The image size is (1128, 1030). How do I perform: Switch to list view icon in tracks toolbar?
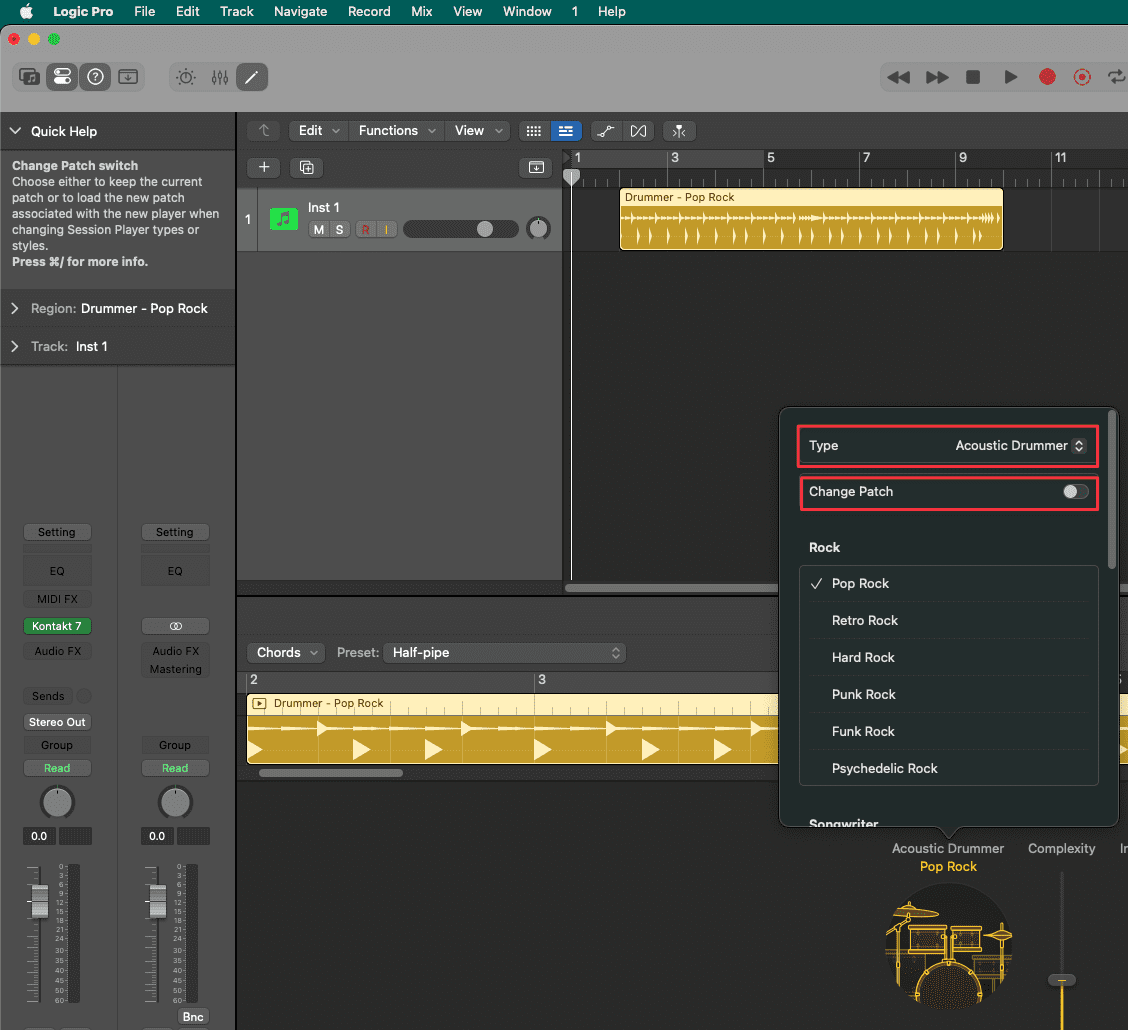tap(566, 131)
